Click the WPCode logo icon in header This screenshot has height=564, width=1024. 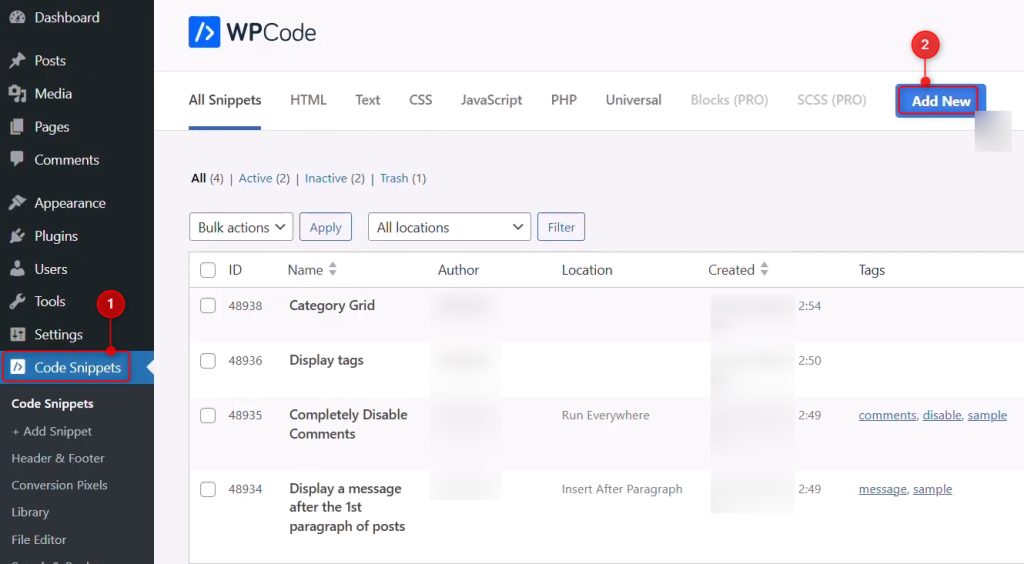(x=204, y=32)
